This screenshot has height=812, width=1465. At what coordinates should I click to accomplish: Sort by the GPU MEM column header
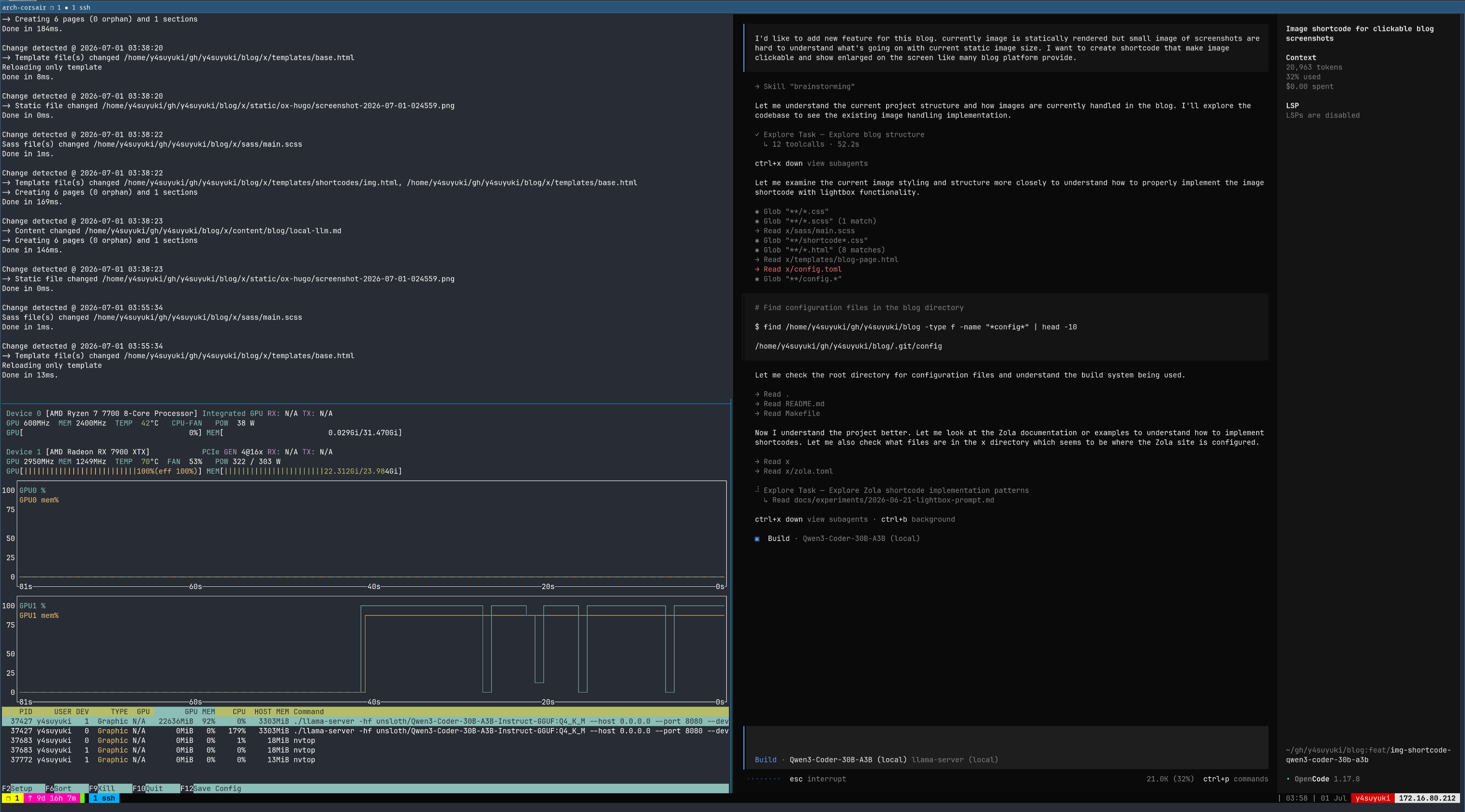(200, 712)
